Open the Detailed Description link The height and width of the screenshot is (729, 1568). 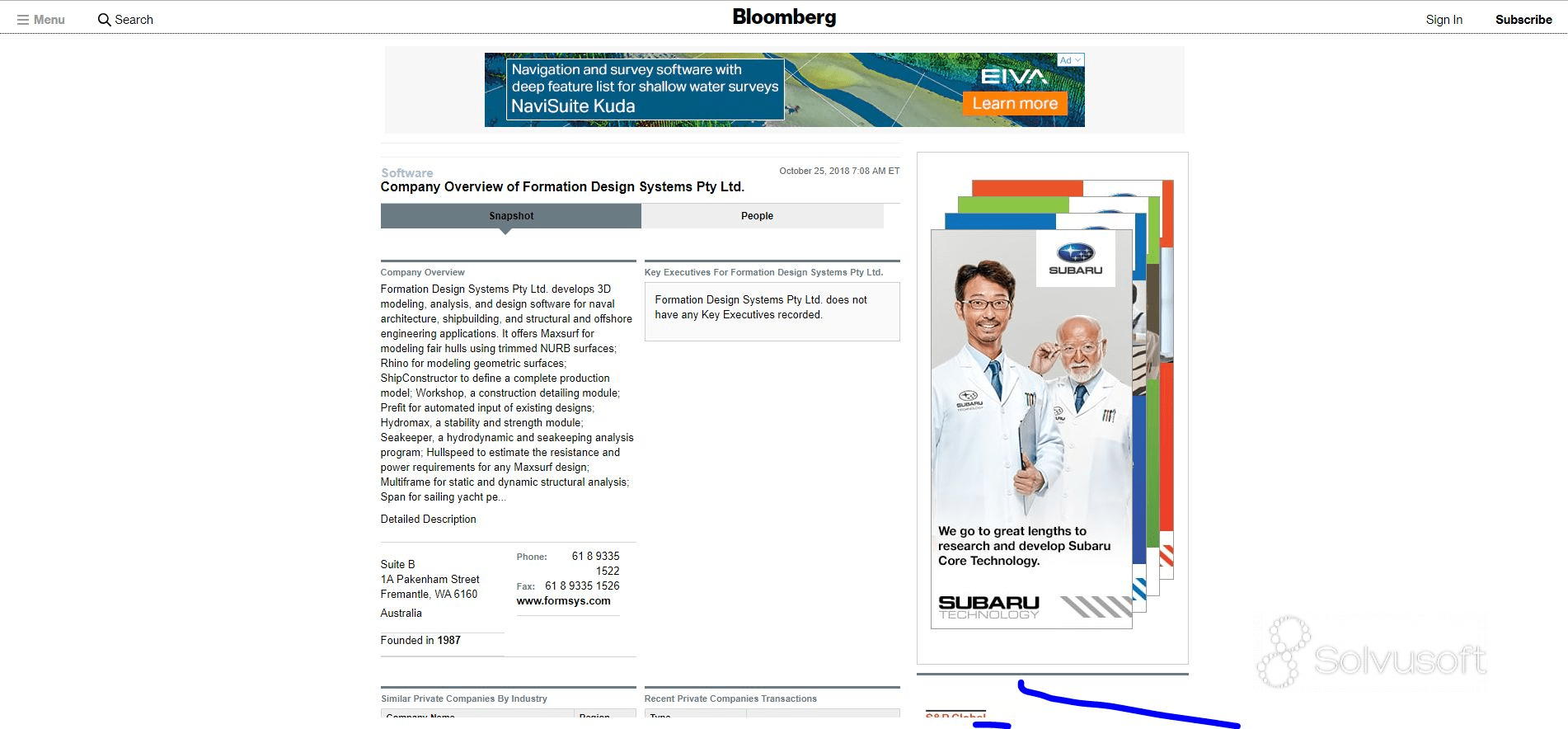[x=428, y=520]
